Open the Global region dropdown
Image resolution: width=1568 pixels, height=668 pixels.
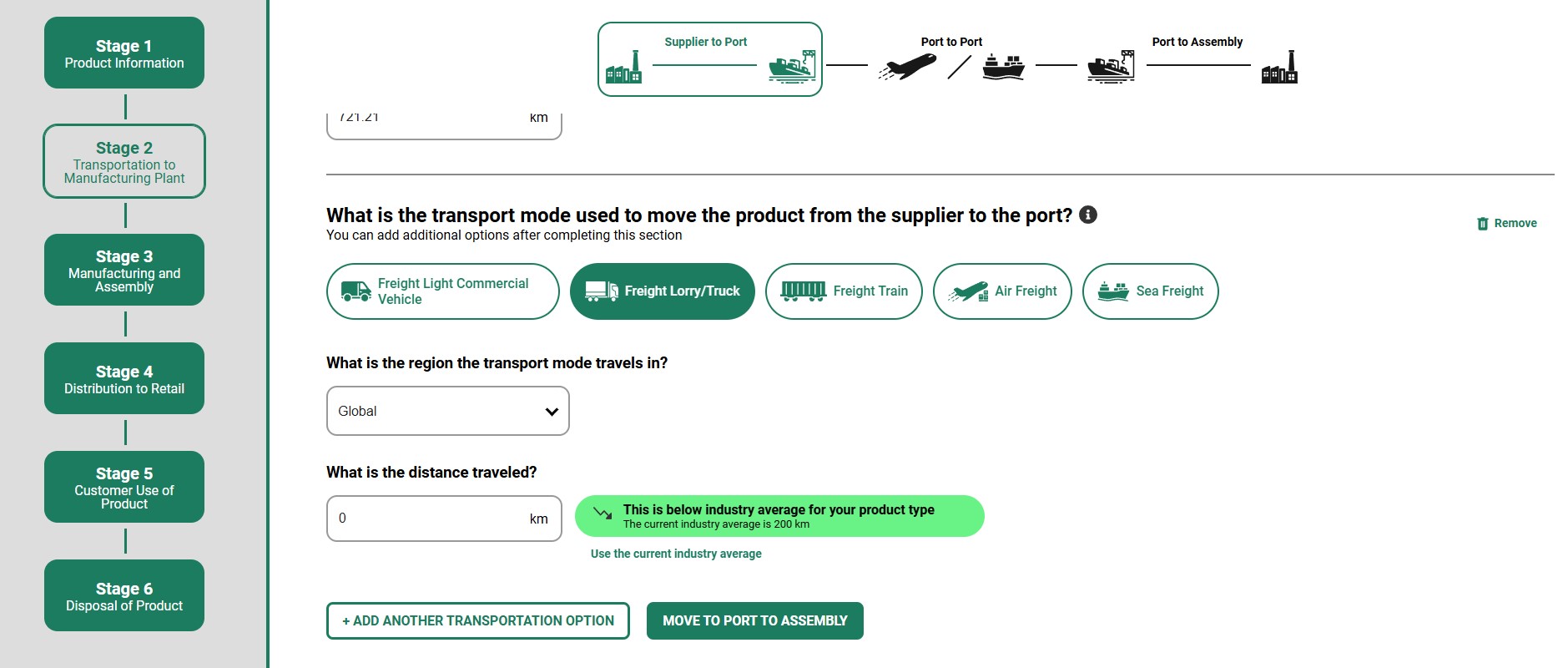448,411
